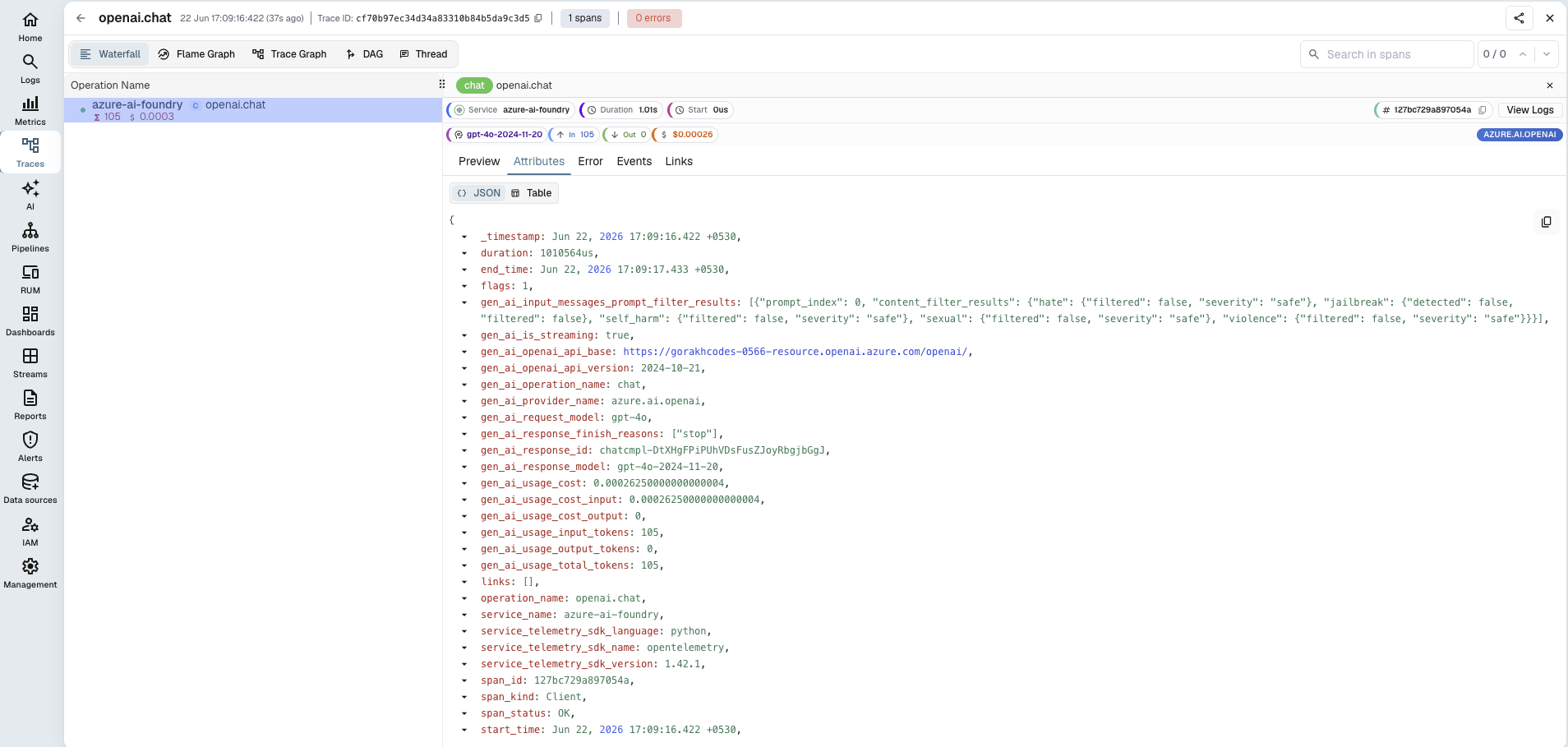Screen dimensions: 1568x747
Task: Click the column drag handle icon
Action: click(x=442, y=85)
